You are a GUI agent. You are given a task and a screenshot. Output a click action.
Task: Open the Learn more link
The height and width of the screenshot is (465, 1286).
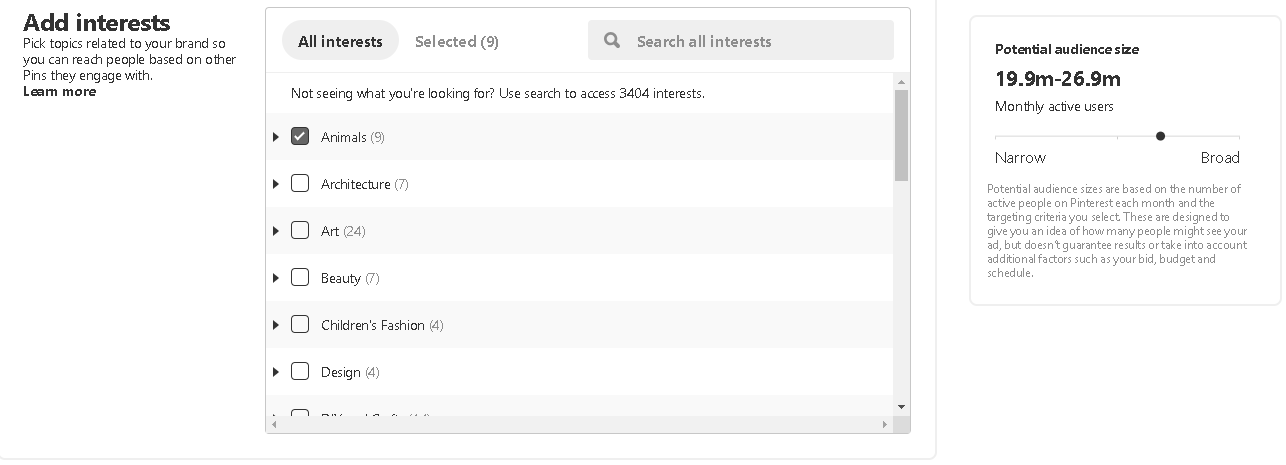(60, 91)
